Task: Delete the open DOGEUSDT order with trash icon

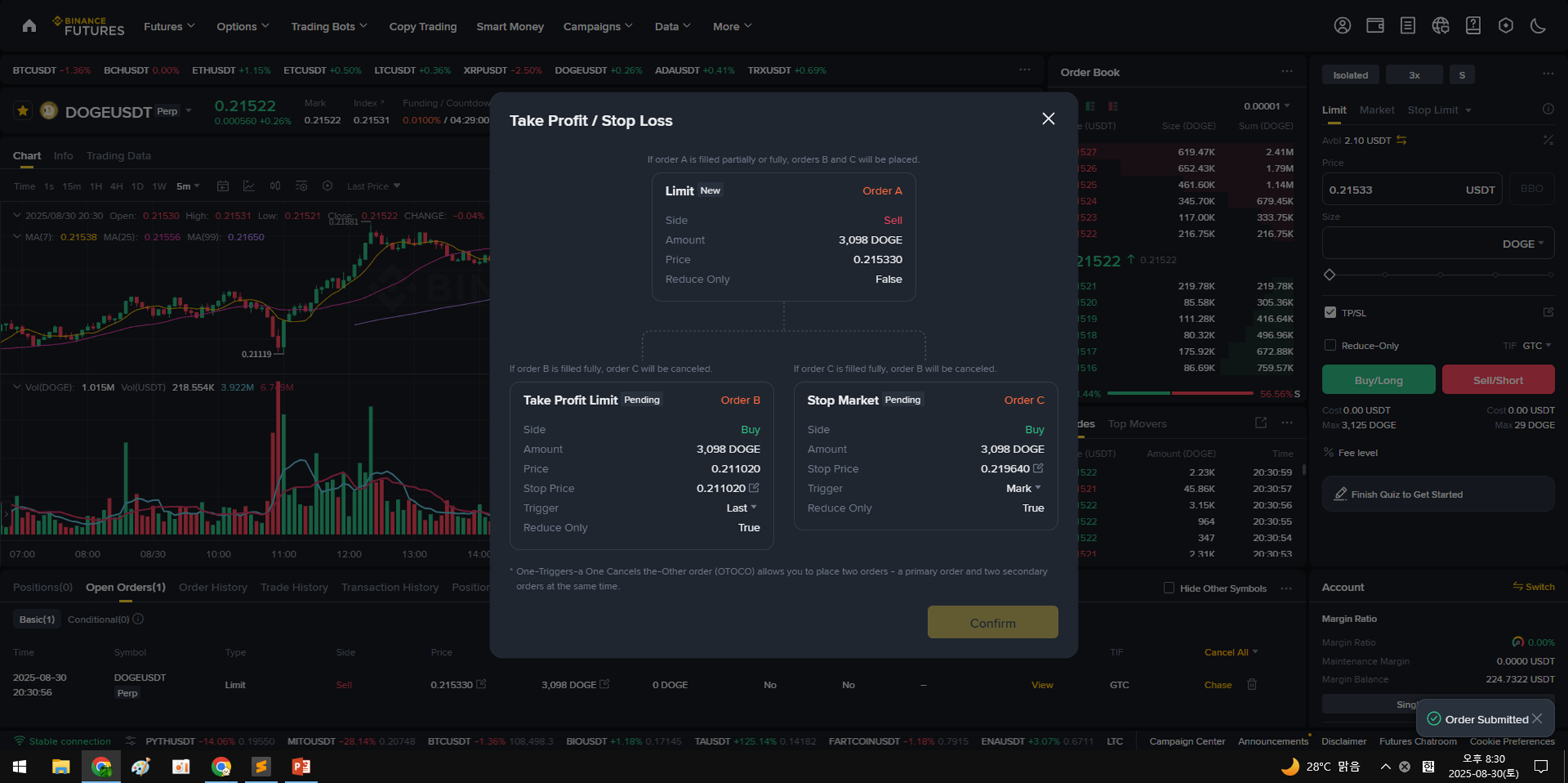Action: point(1251,684)
